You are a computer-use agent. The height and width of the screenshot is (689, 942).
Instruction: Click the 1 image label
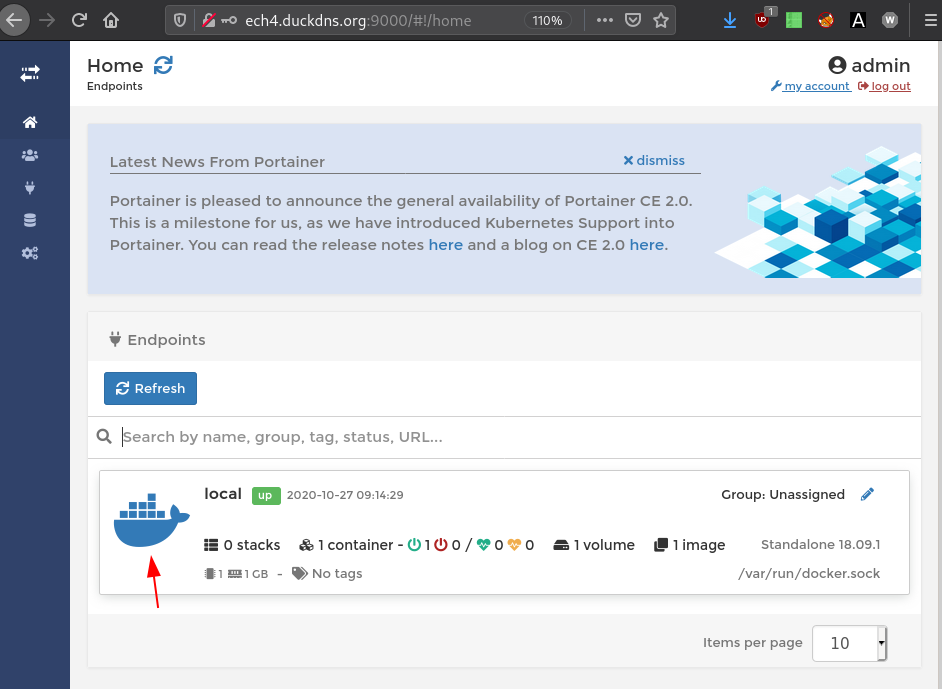(x=690, y=545)
